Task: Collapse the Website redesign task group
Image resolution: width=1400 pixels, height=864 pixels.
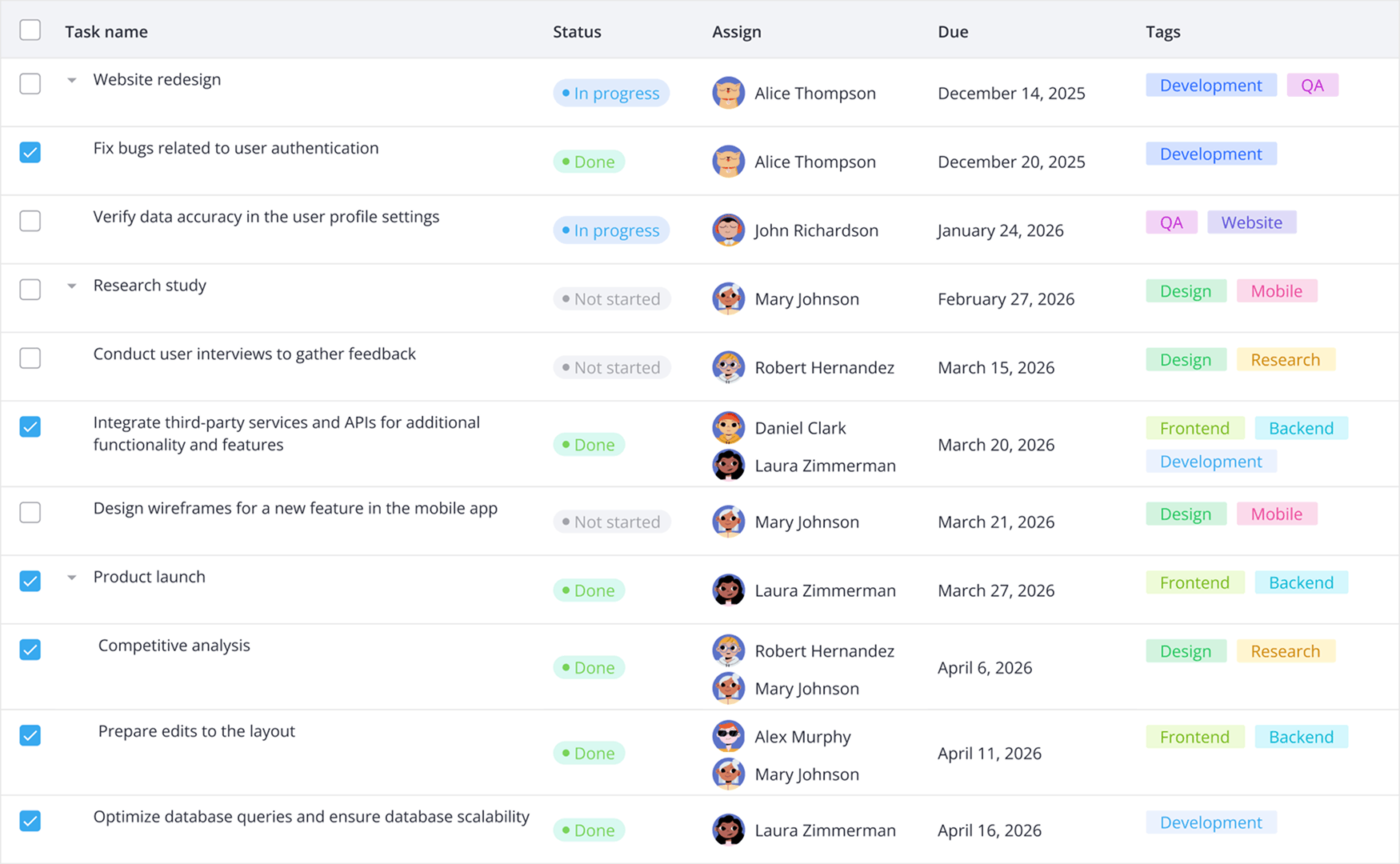Action: click(x=72, y=80)
